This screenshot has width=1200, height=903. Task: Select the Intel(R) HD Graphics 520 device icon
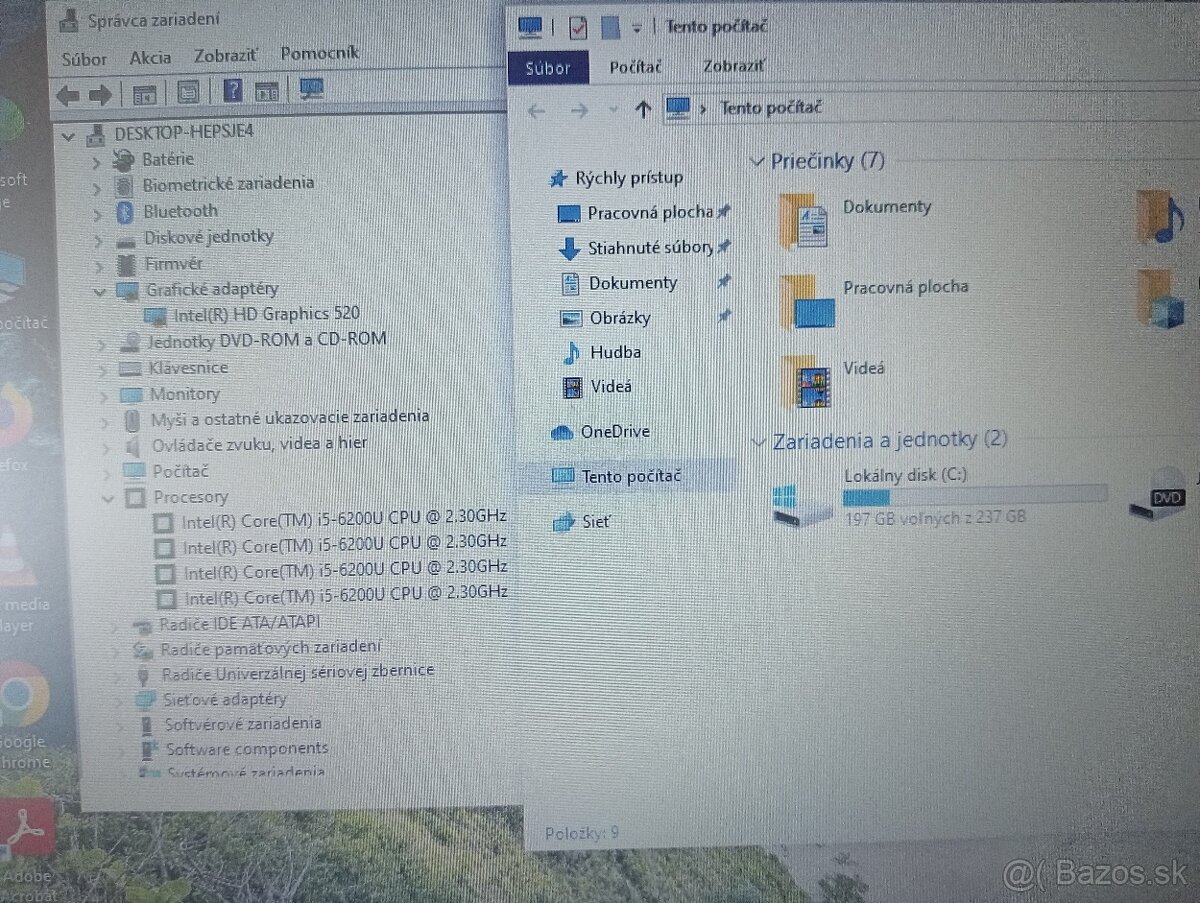[157, 314]
